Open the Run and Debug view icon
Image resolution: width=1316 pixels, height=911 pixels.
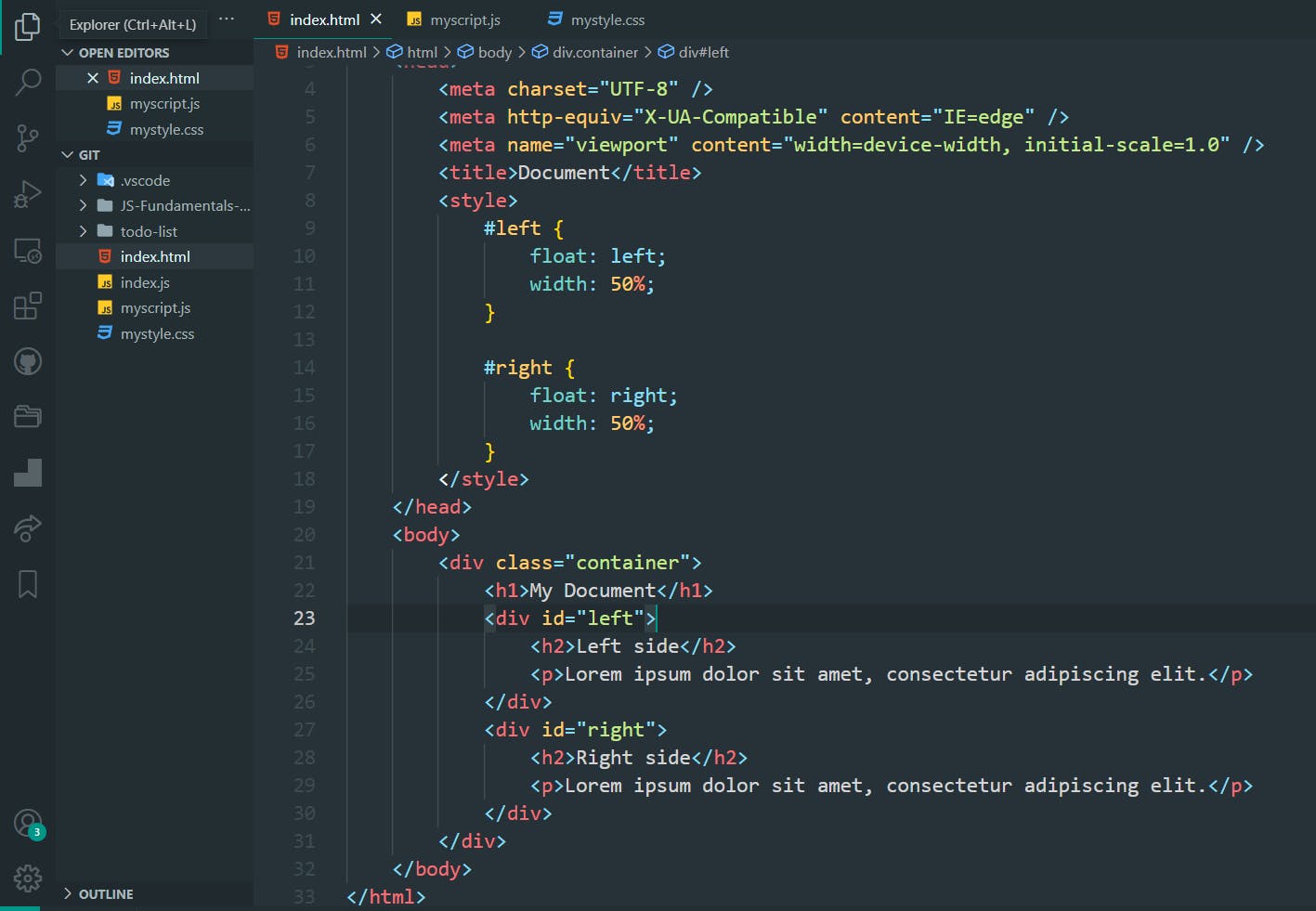coord(28,194)
